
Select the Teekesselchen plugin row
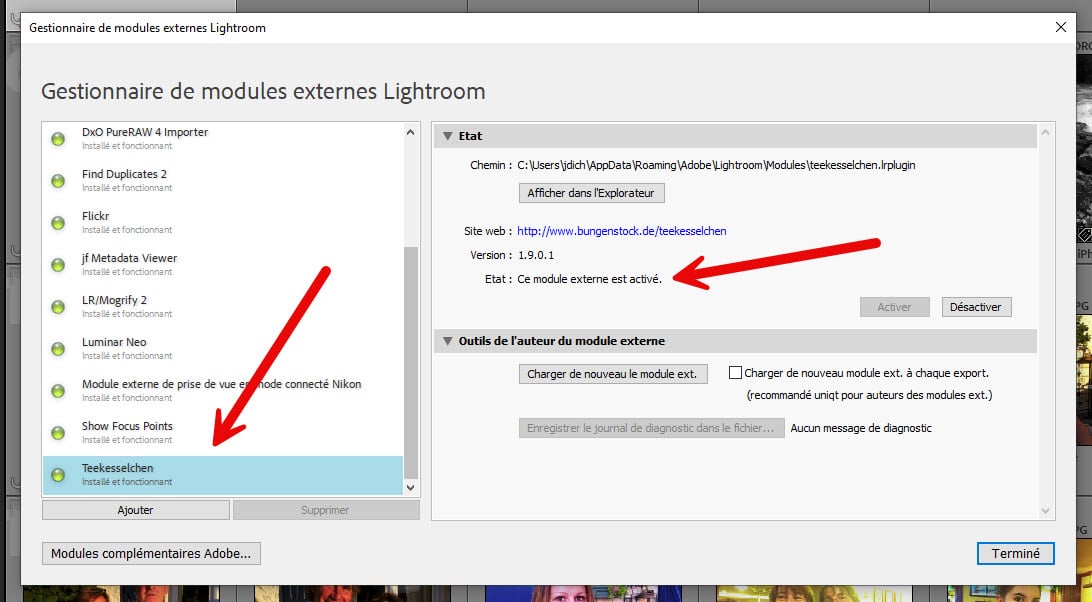click(x=223, y=475)
